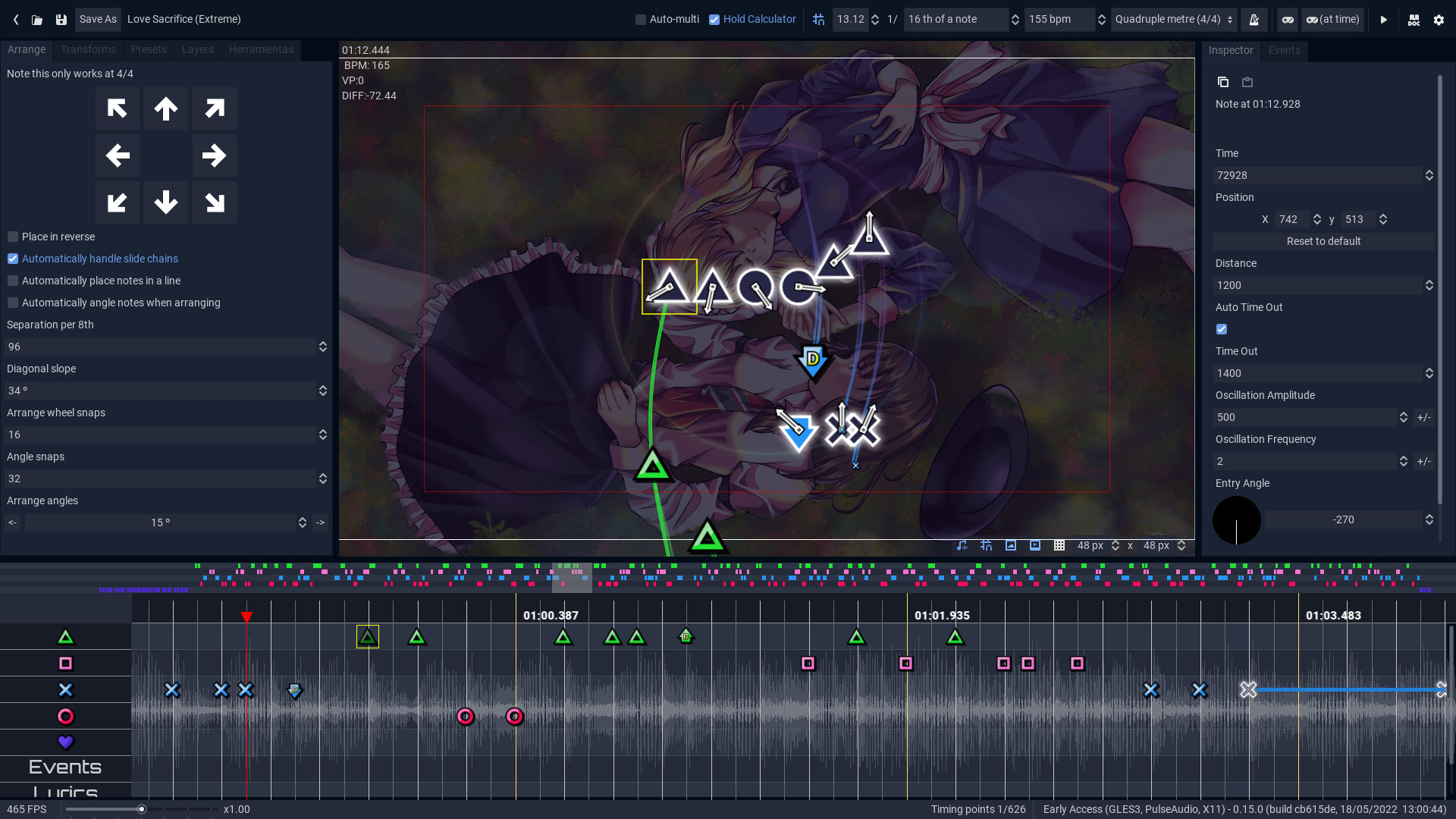Uncheck the Auto Time Out checkbox
Viewport: 1456px width, 819px height.
click(x=1221, y=328)
